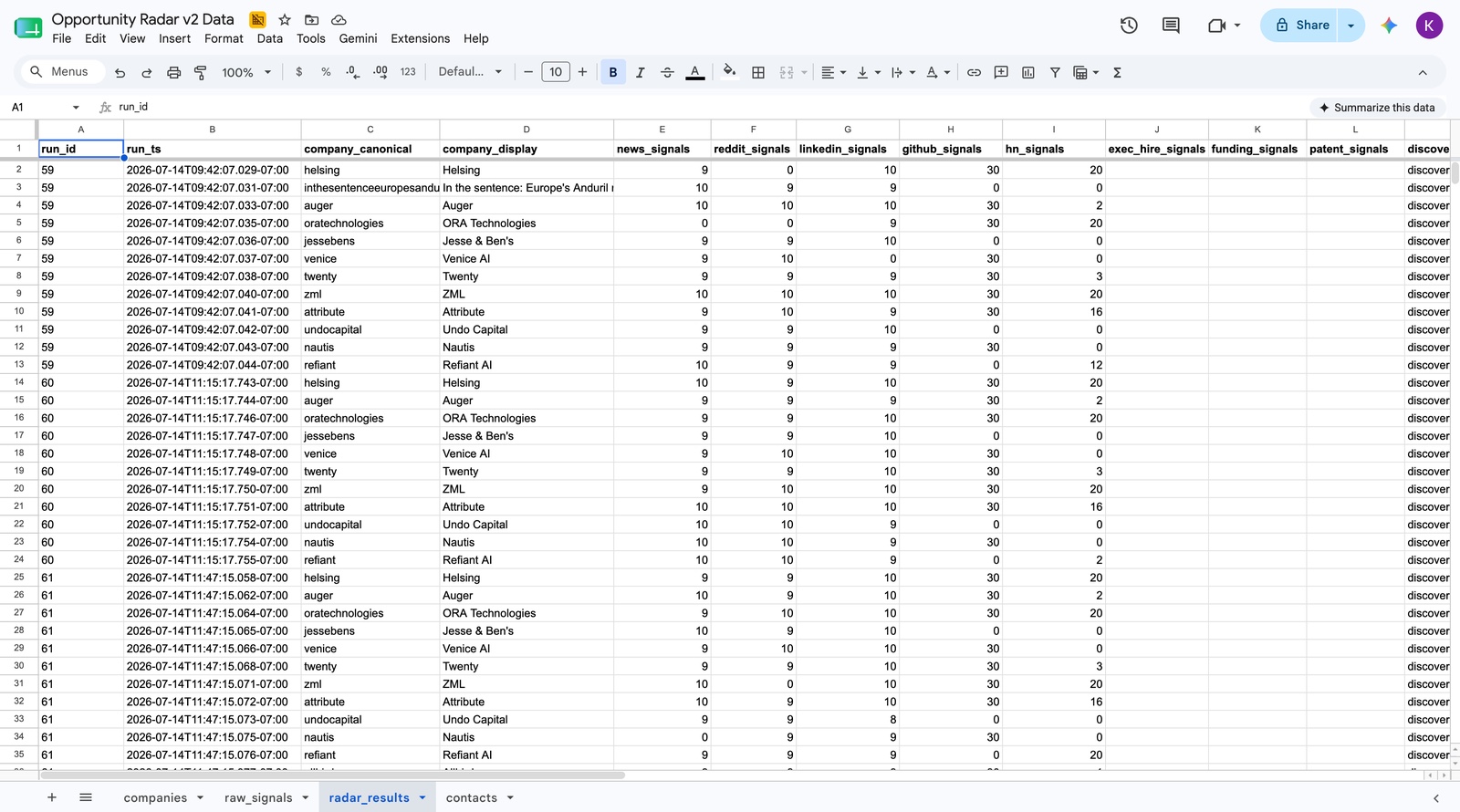
Task: Decrease font size minus button
Action: [527, 72]
